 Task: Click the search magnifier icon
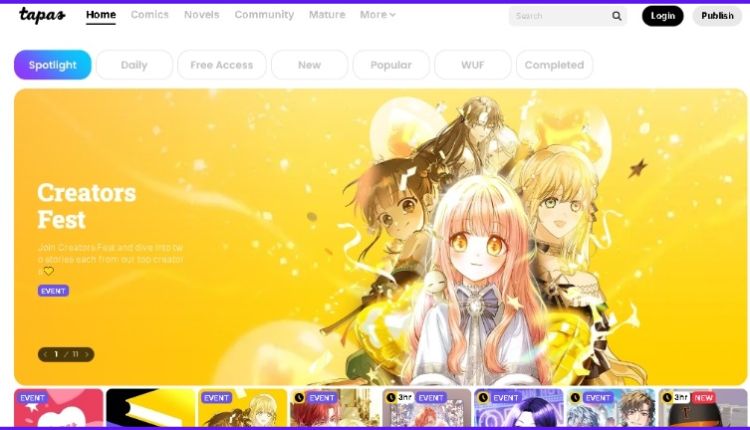point(617,16)
